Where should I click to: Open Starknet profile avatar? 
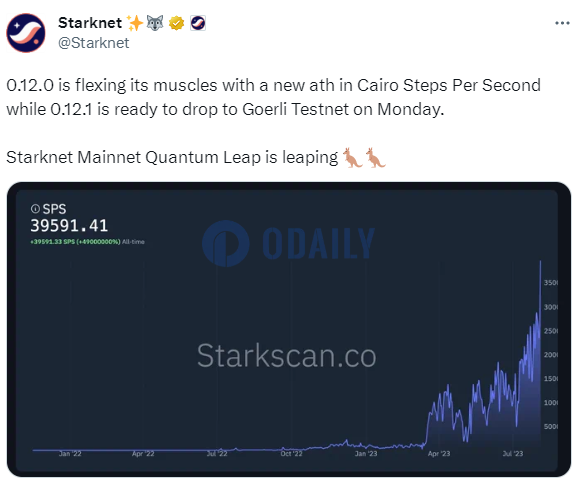[26, 33]
